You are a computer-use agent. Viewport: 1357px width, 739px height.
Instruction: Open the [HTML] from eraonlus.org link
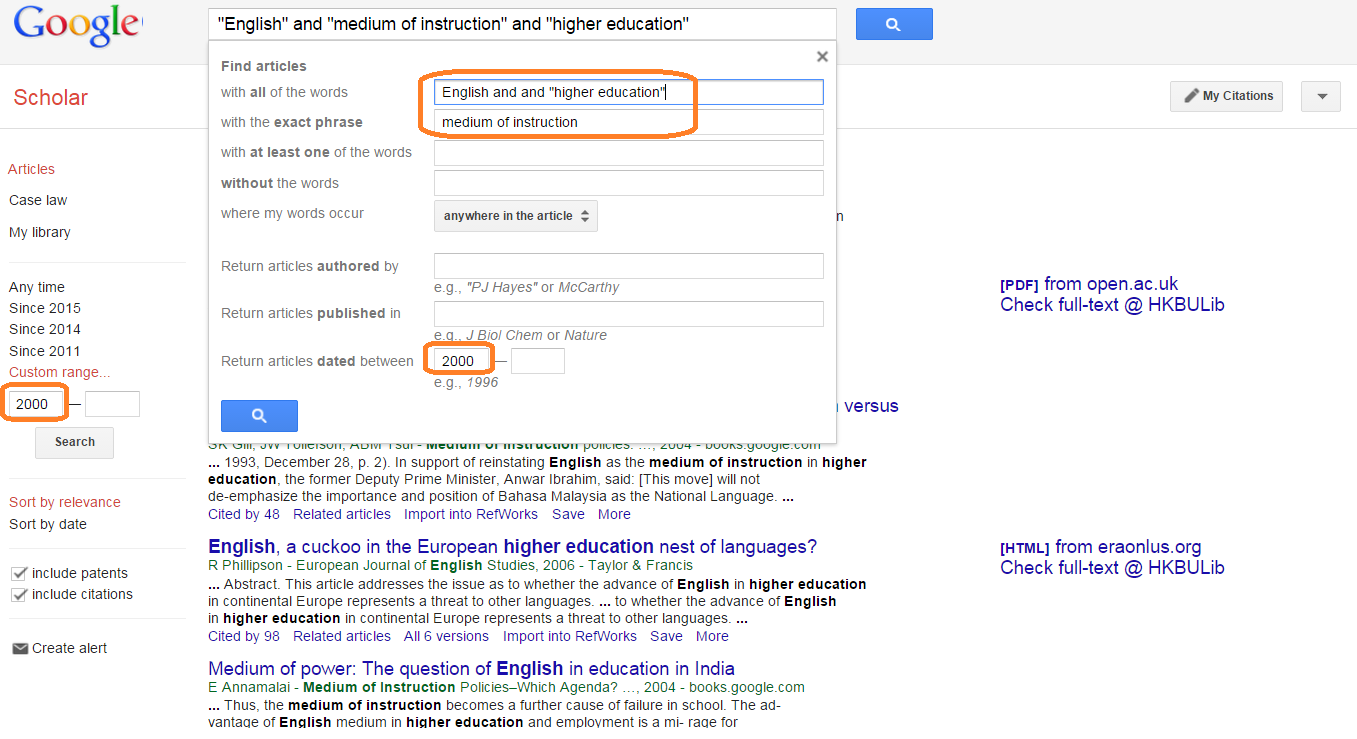(1101, 547)
